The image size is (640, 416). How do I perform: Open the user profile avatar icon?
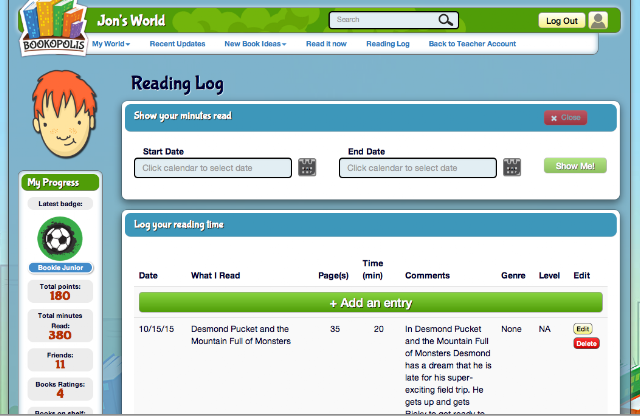tap(598, 20)
